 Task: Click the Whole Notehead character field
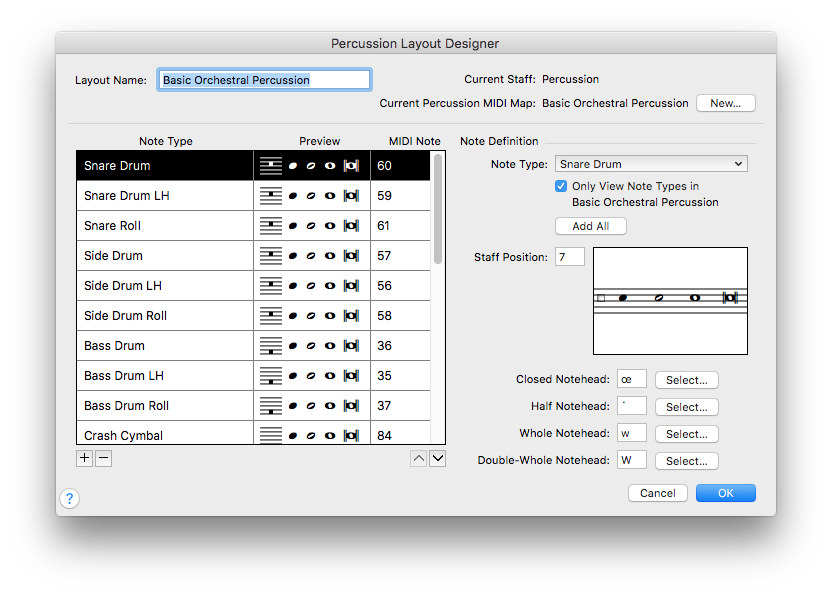[x=631, y=433]
